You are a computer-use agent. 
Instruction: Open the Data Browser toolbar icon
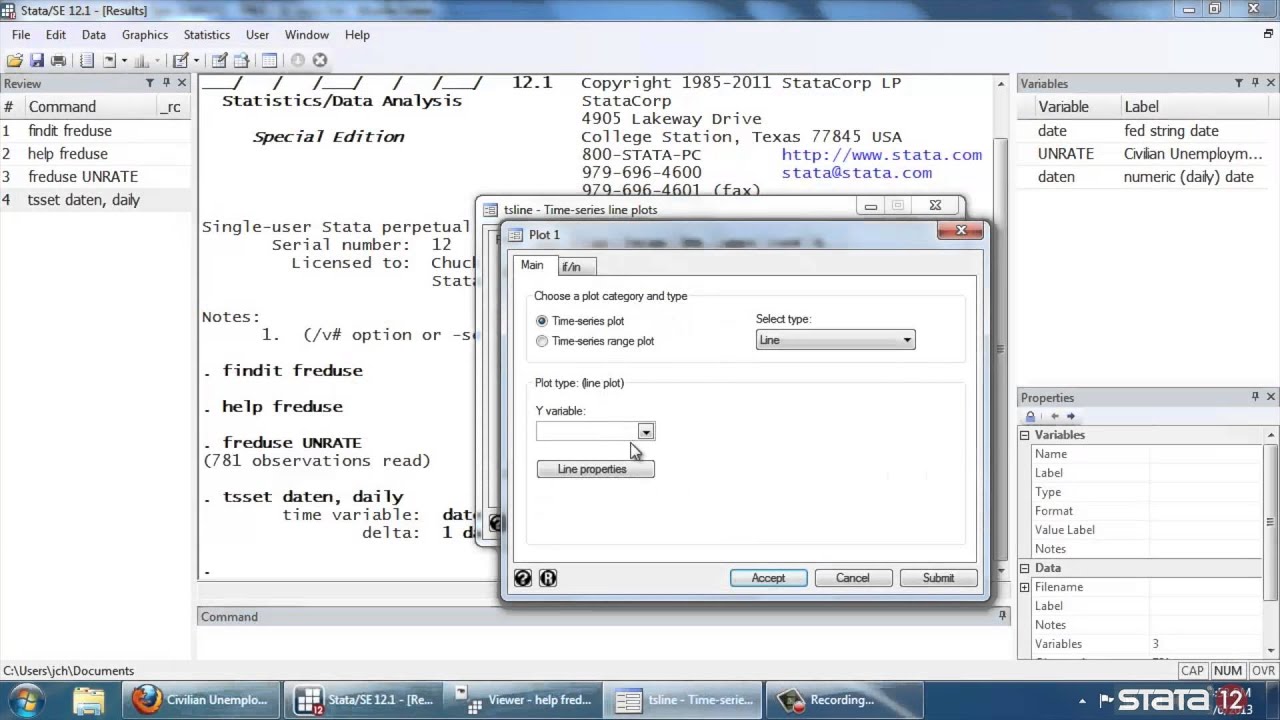point(242,60)
